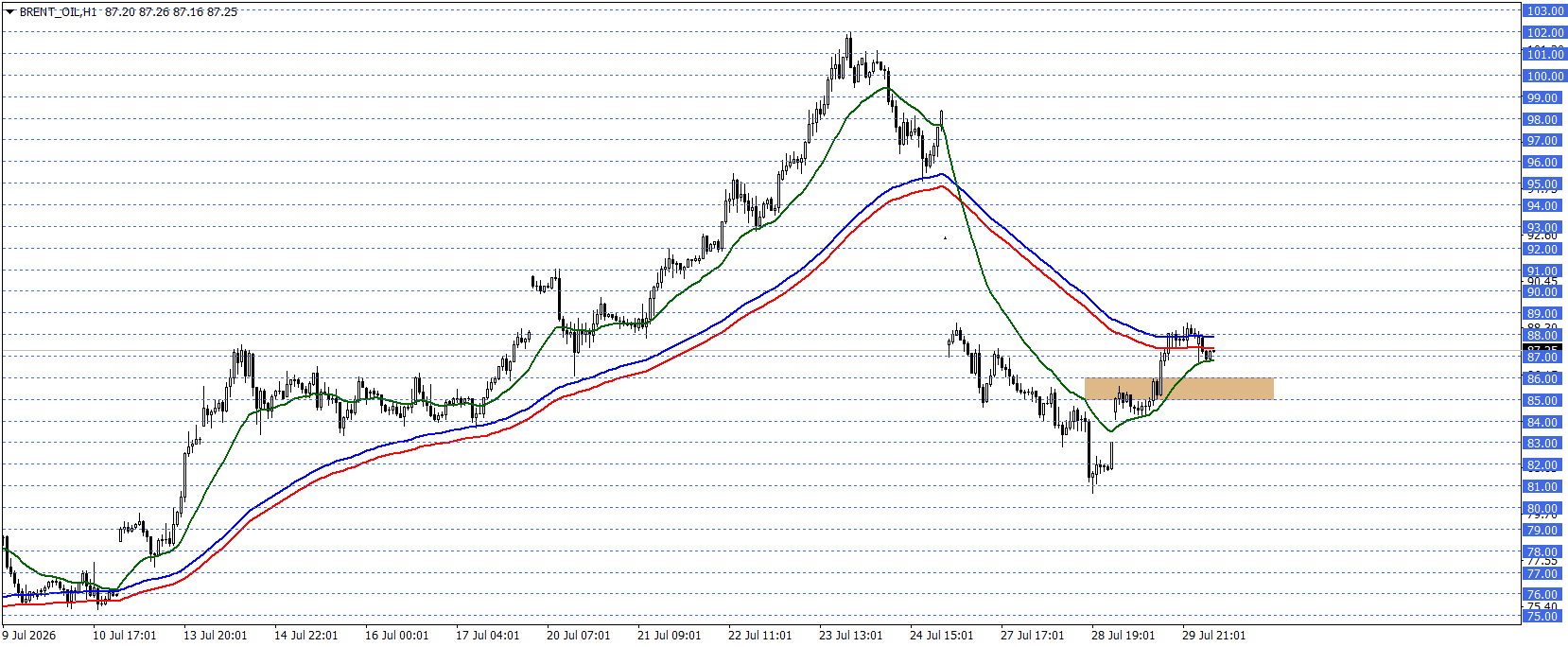Viewport: 1568px width, 647px height.
Task: Click the 102.00 price level label
Action: [1544, 33]
